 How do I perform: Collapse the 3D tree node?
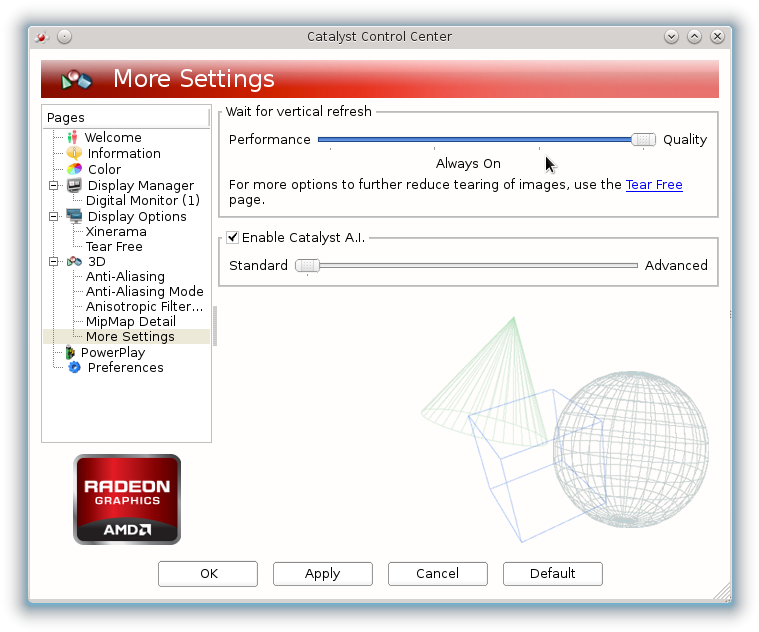click(x=53, y=262)
